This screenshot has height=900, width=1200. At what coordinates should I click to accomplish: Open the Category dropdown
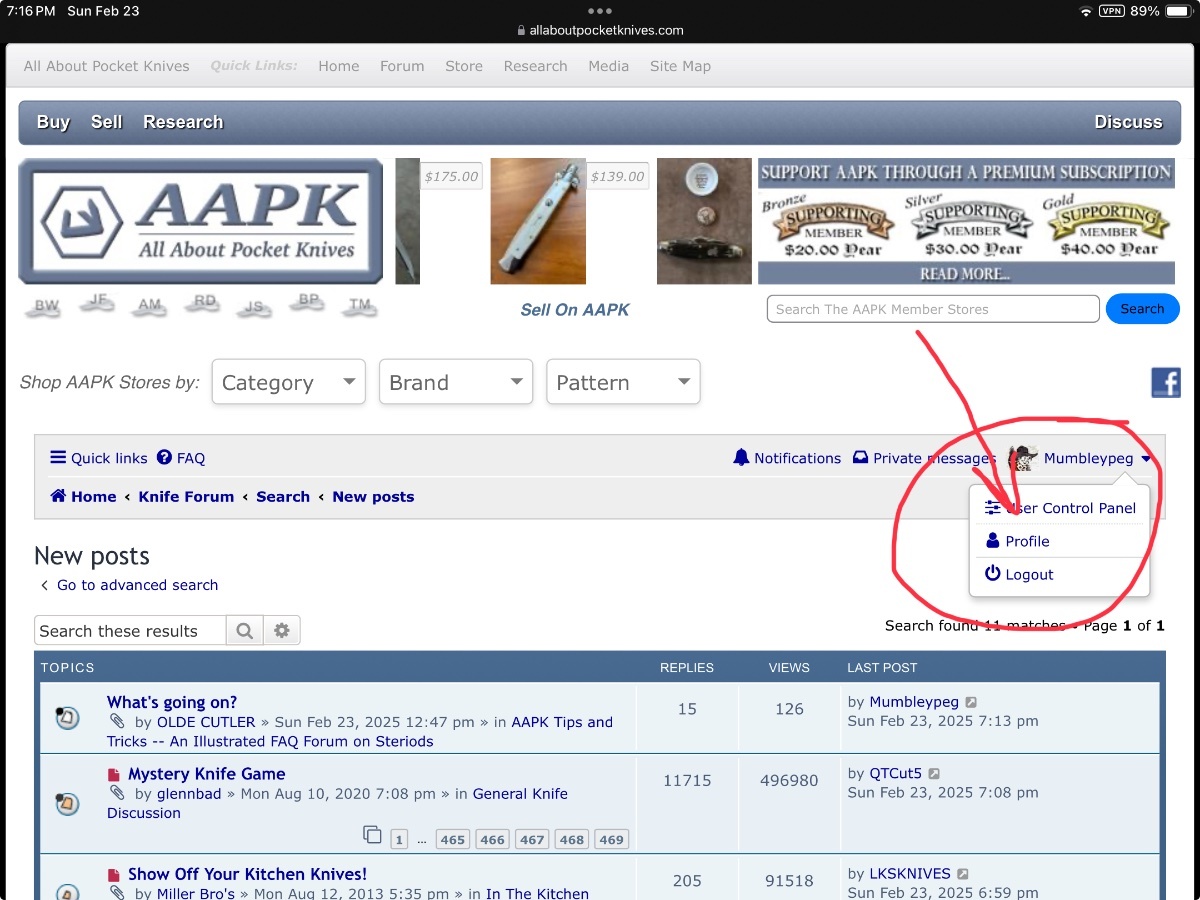288,382
